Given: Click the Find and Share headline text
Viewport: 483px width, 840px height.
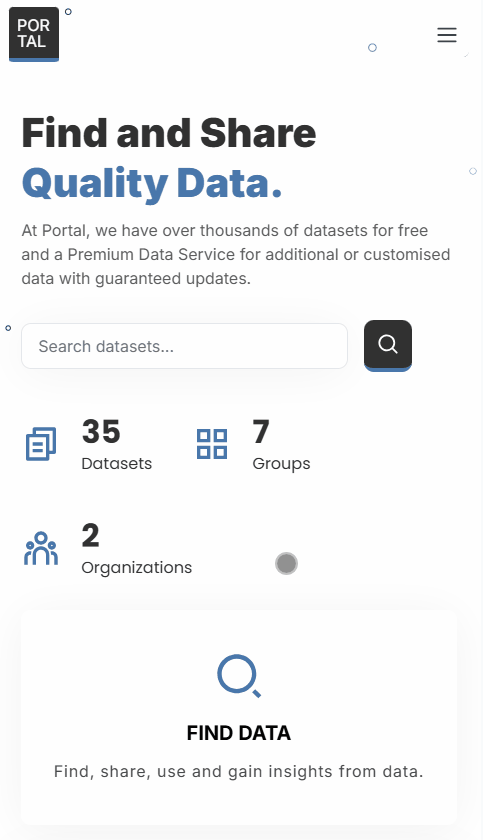Looking at the screenshot, I should click(169, 133).
